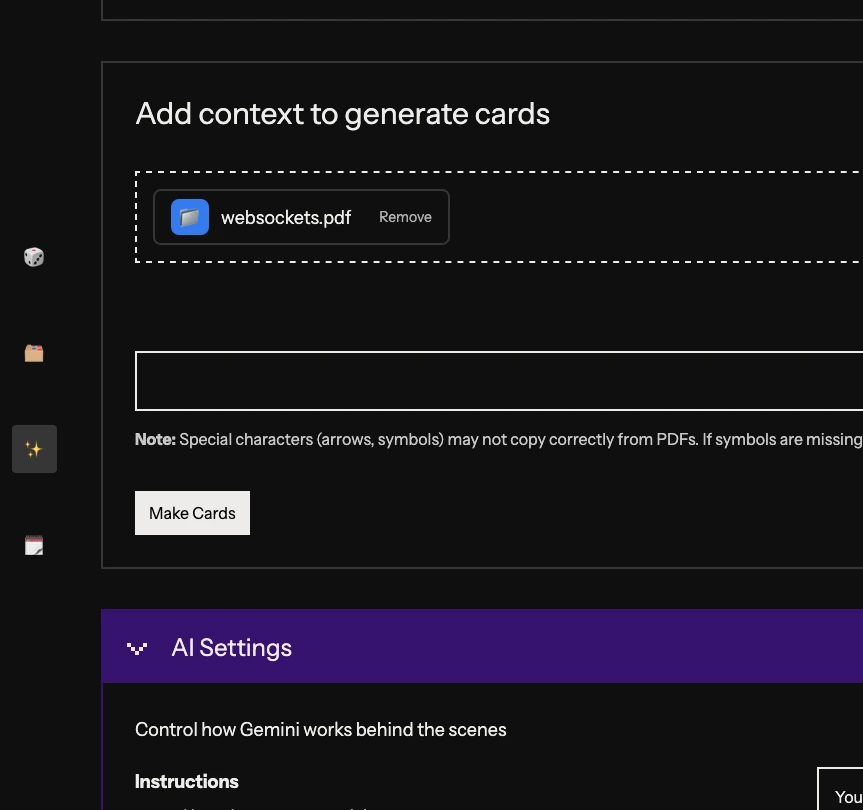This screenshot has height=810, width=863.
Task: Click the AI Settings header title
Action: 231,648
